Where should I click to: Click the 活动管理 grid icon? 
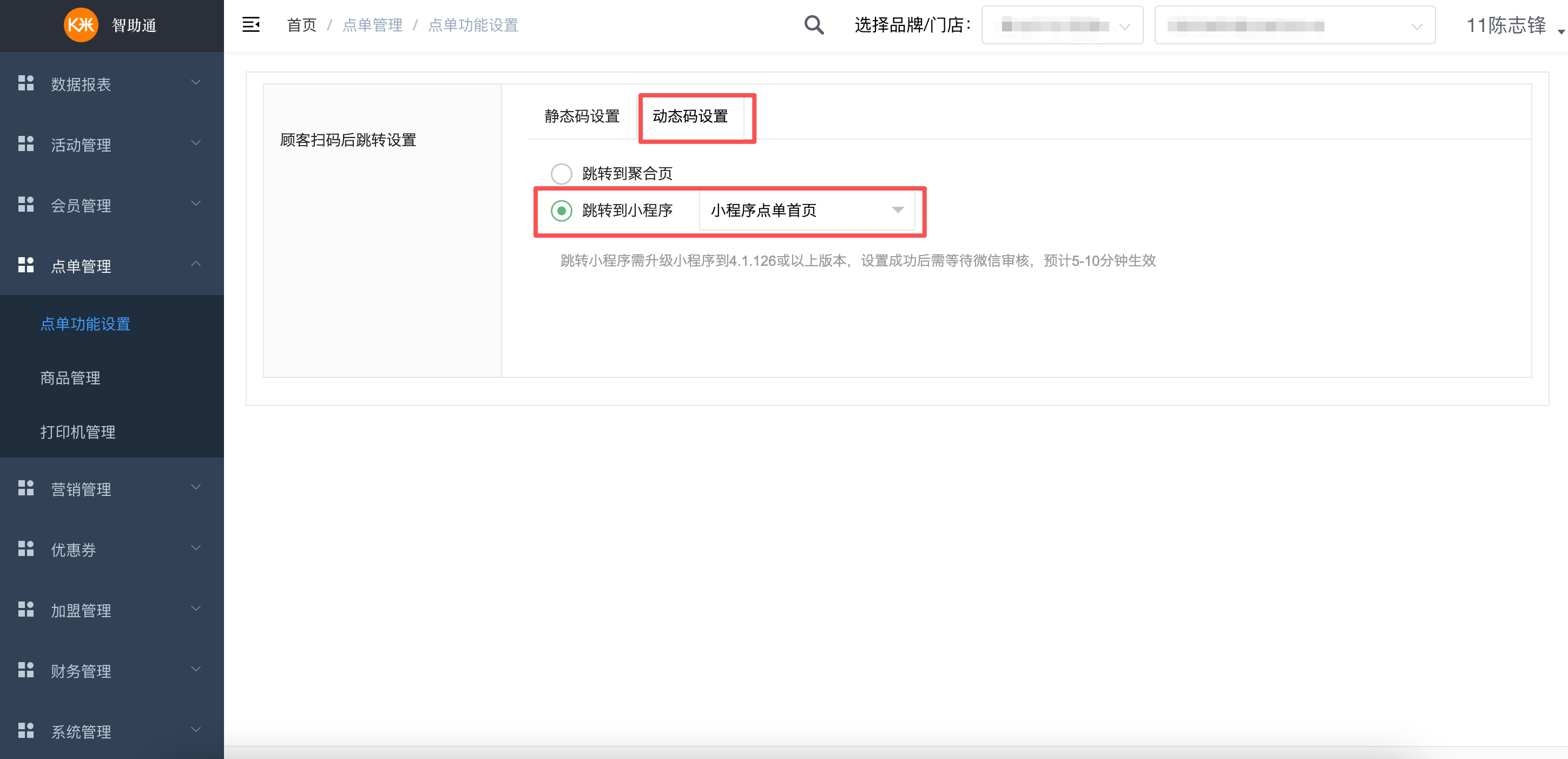click(25, 144)
